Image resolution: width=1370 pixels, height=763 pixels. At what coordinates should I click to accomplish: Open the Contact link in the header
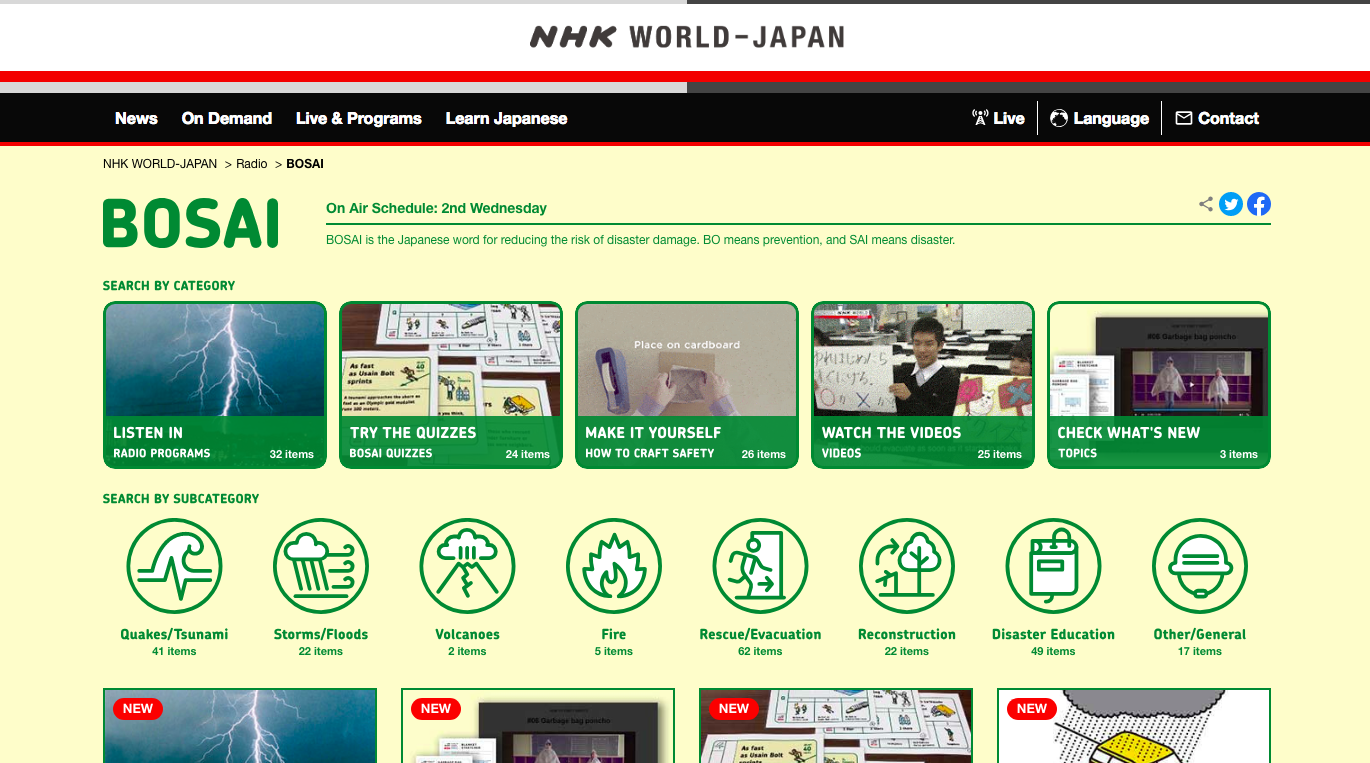[x=1217, y=118]
